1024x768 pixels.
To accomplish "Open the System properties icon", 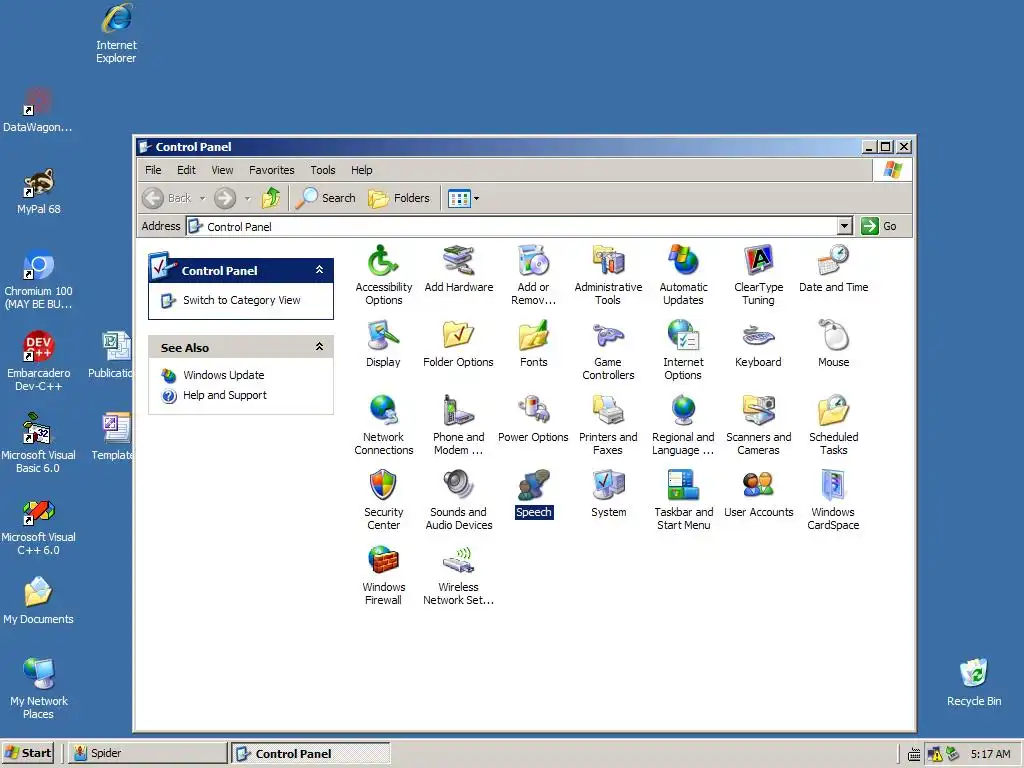I will pyautogui.click(x=608, y=485).
